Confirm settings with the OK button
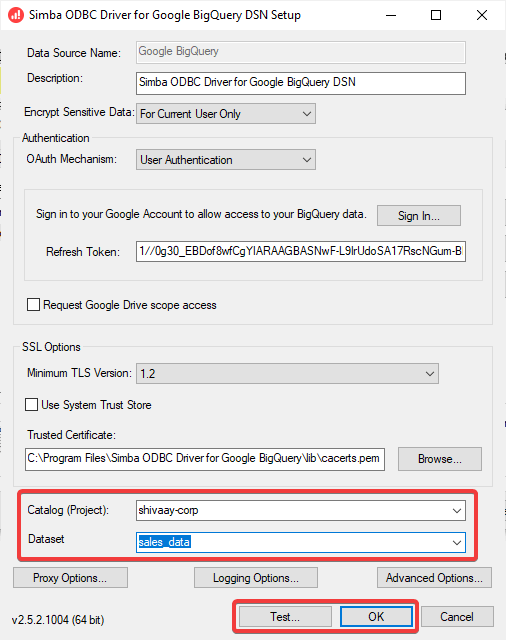 [x=376, y=616]
